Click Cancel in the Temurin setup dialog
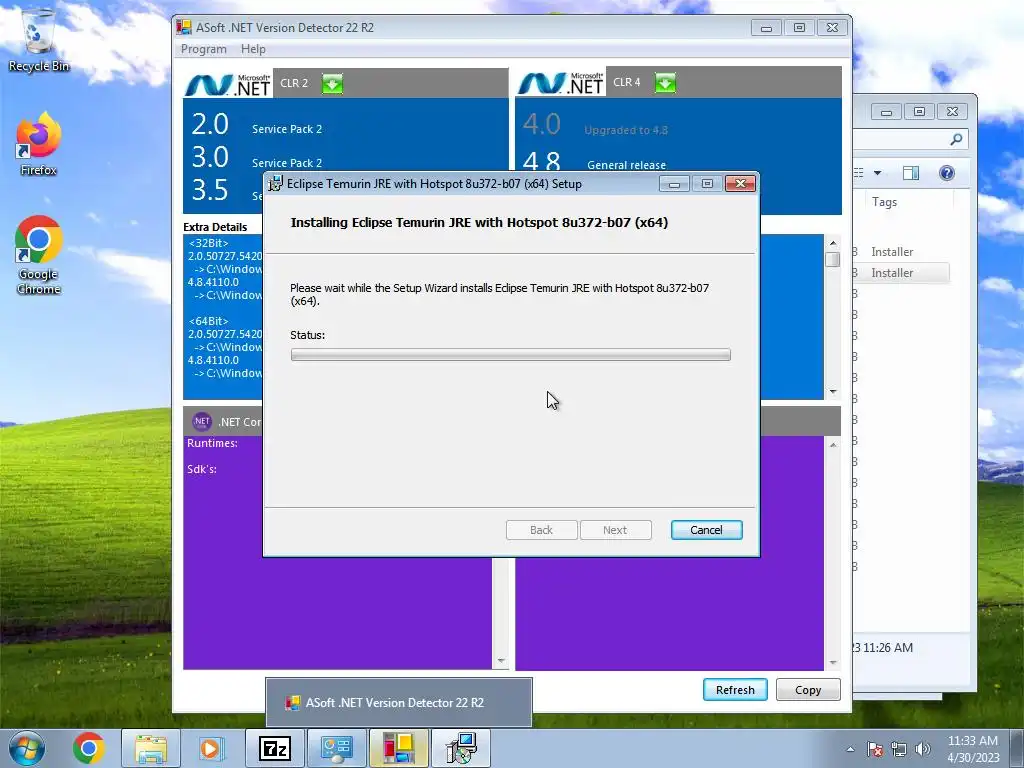1024x768 pixels. [x=707, y=530]
